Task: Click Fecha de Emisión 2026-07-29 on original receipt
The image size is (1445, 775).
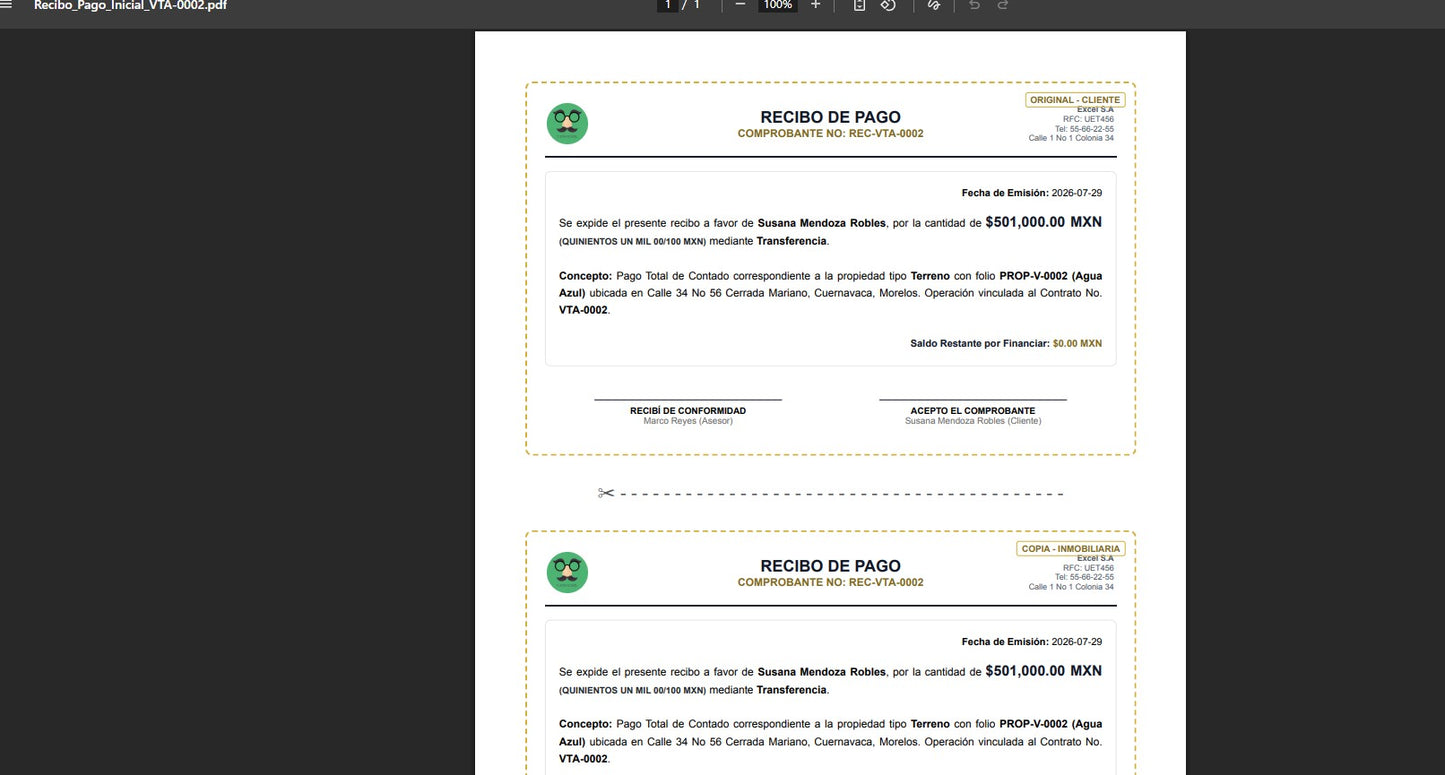Action: (x=1032, y=193)
